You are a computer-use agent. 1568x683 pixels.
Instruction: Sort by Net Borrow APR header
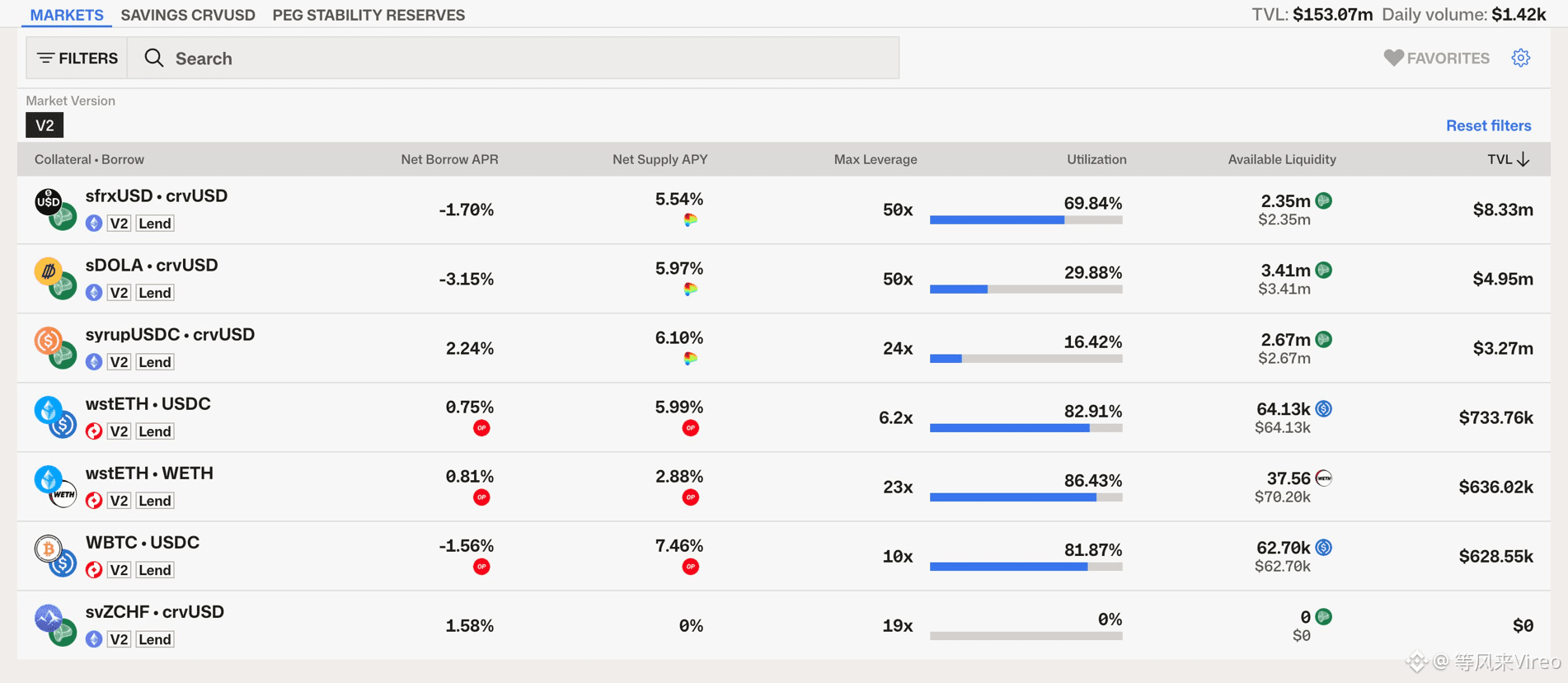click(x=449, y=159)
